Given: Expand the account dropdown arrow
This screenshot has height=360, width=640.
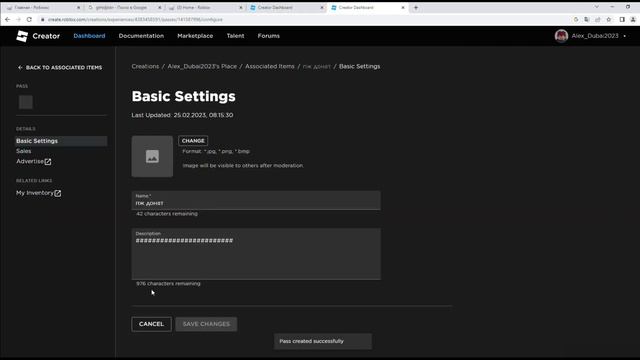Looking at the screenshot, I should (624, 36).
